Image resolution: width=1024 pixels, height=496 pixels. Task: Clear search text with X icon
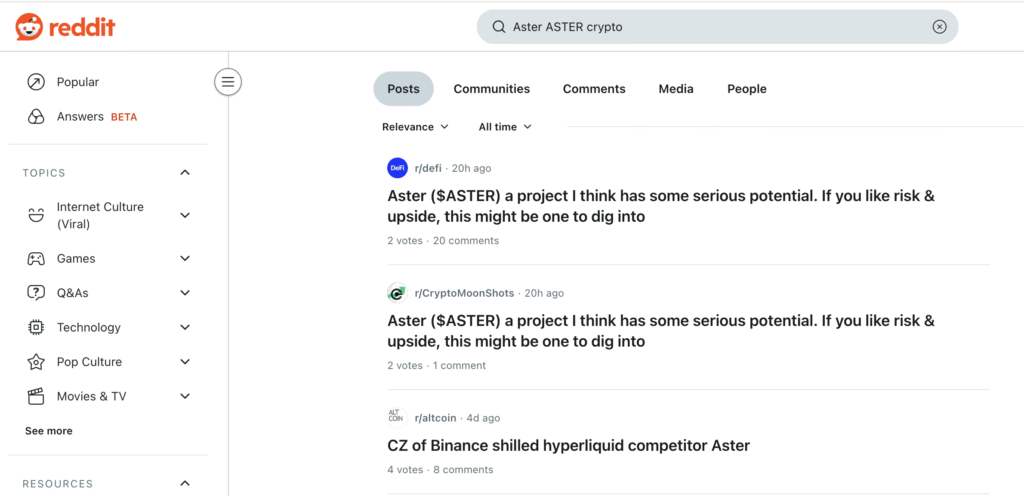click(939, 27)
